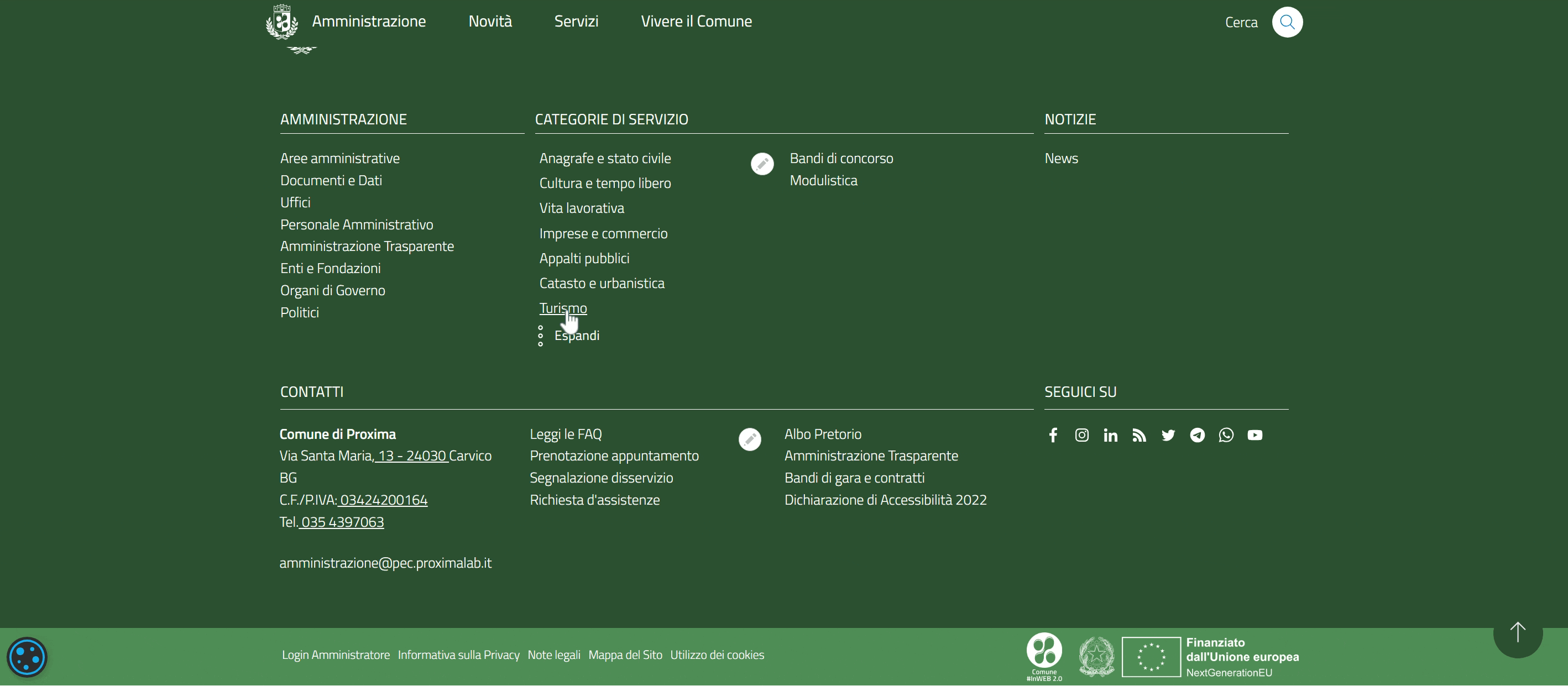The height and width of the screenshot is (686, 1568).
Task: Open cookie preferences icon
Action: coord(27,657)
